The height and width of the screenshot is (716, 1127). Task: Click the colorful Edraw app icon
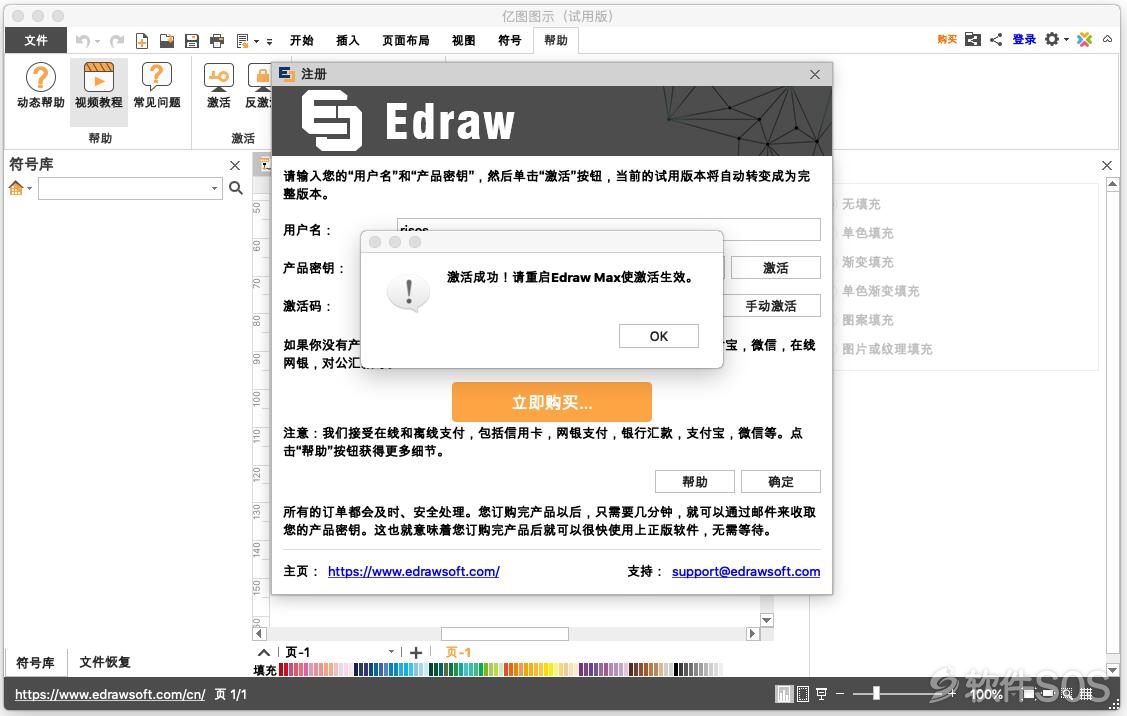pyautogui.click(x=1085, y=40)
